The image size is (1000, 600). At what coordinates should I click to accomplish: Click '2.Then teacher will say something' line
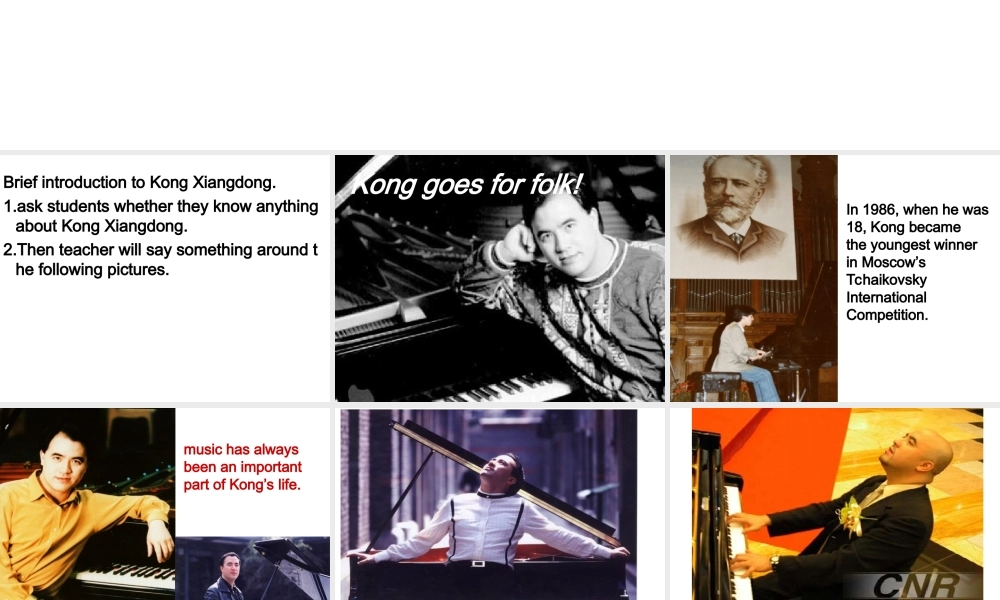click(161, 260)
